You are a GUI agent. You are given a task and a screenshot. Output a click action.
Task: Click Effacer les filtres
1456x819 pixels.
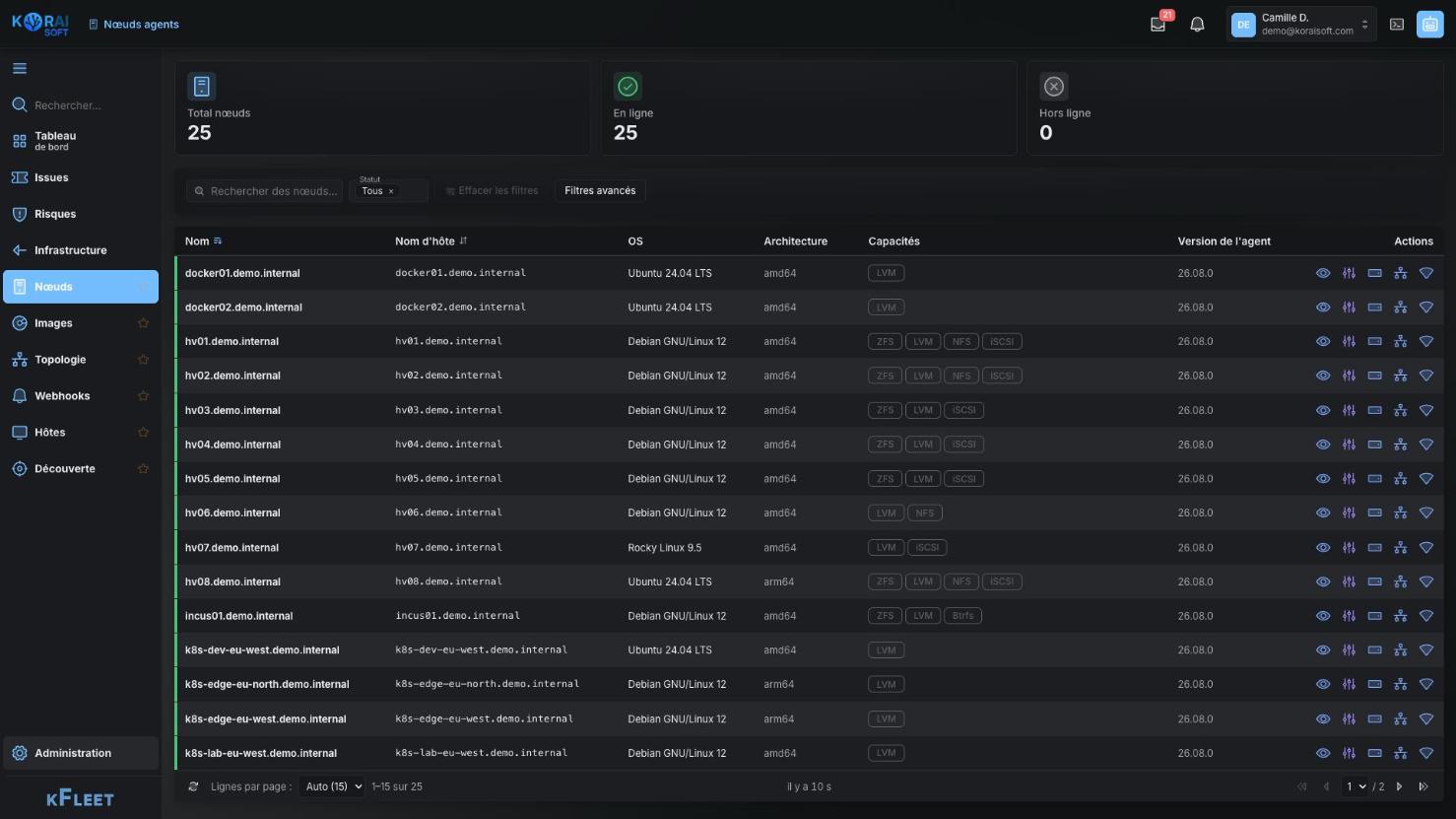pyautogui.click(x=491, y=191)
